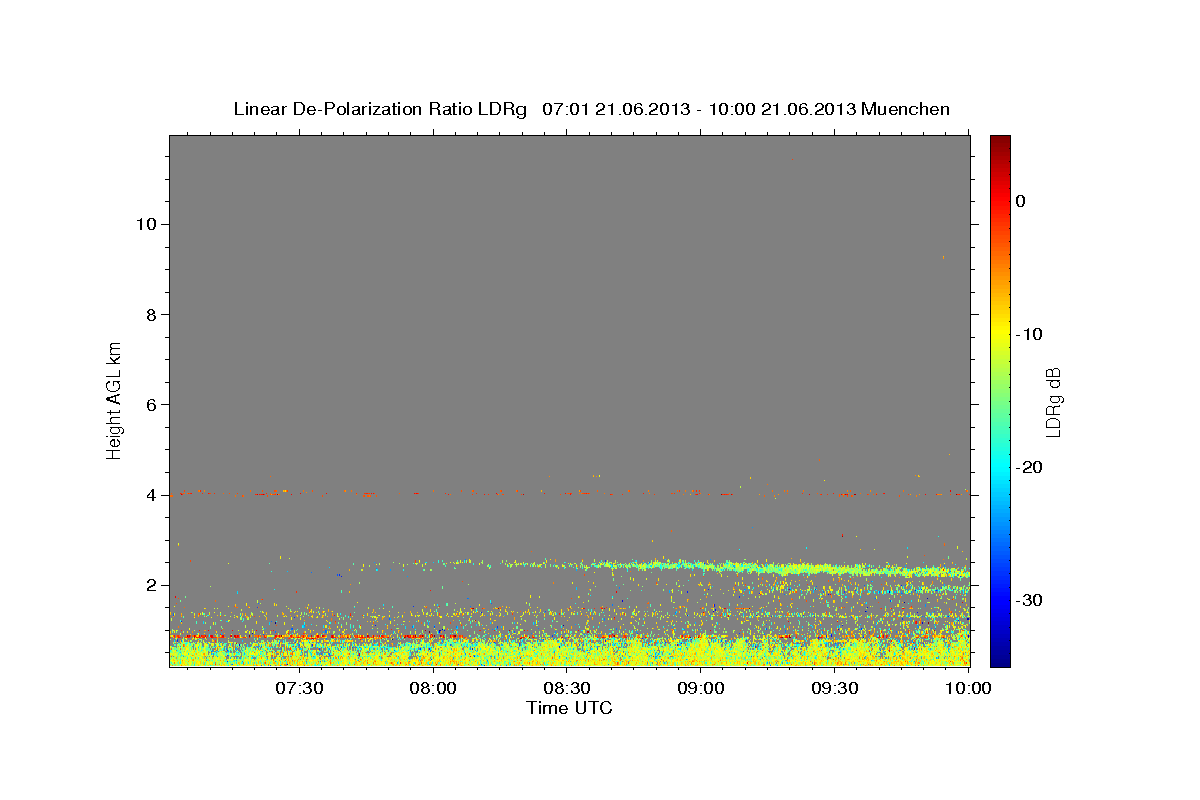Screen dimensions: 1200x800
Task: Click the red dotted line at 4 km
Action: (x=569, y=493)
